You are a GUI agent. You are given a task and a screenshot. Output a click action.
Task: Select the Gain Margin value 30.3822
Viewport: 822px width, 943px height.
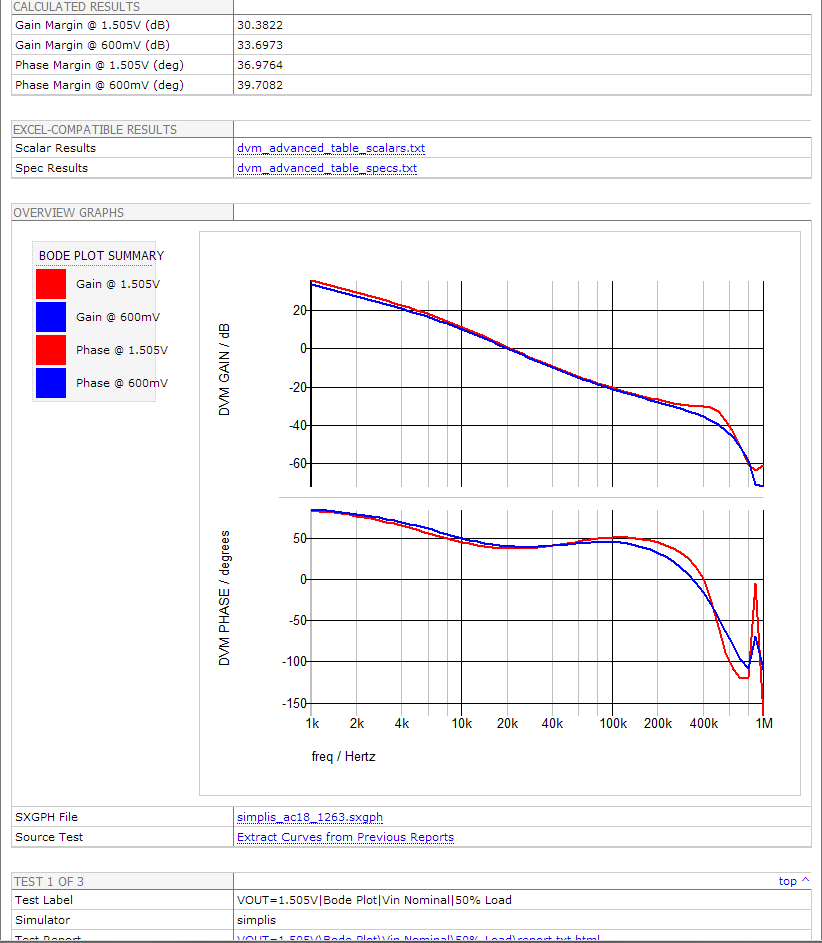pos(260,24)
